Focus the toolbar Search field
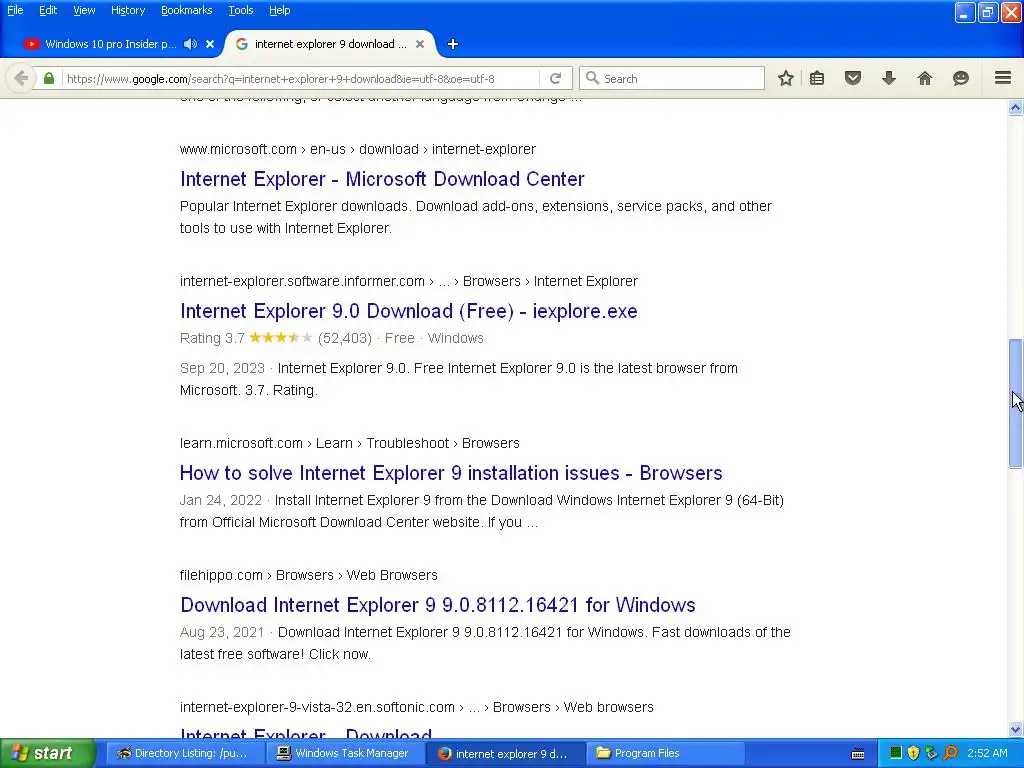This screenshot has height=768, width=1024. click(671, 78)
